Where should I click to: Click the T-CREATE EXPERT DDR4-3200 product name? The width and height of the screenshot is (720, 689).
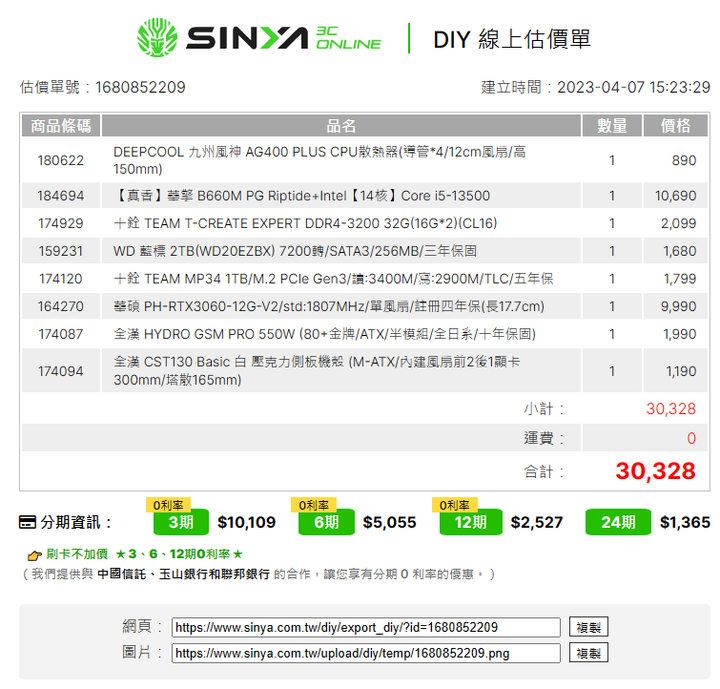point(305,223)
